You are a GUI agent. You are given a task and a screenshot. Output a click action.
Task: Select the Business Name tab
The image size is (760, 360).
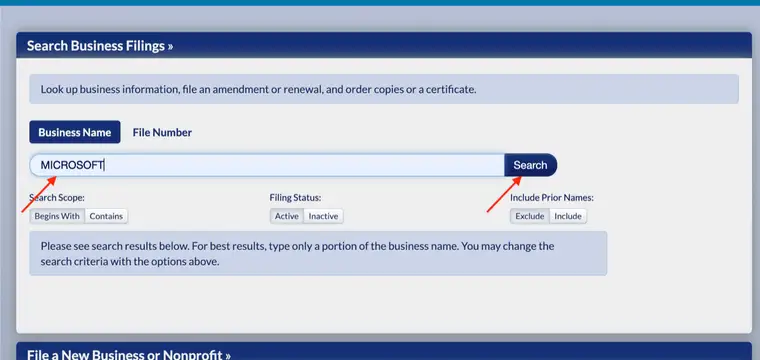click(75, 132)
